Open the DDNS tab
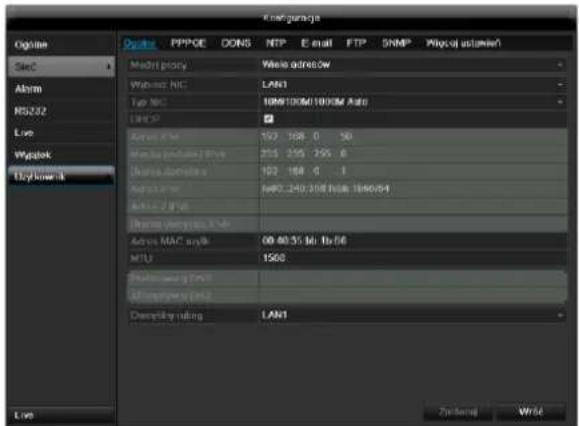The width and height of the screenshot is (579, 426). pos(236,43)
